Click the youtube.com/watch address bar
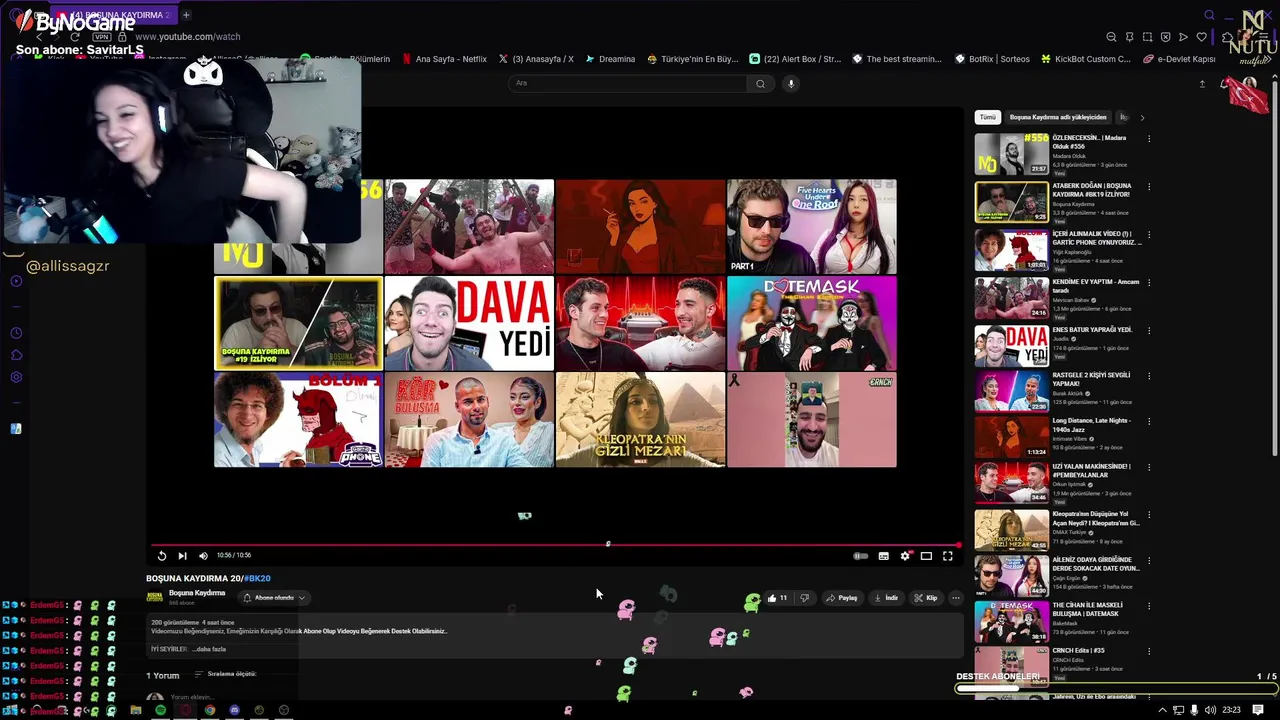1280x720 pixels. pyautogui.click(x=187, y=37)
